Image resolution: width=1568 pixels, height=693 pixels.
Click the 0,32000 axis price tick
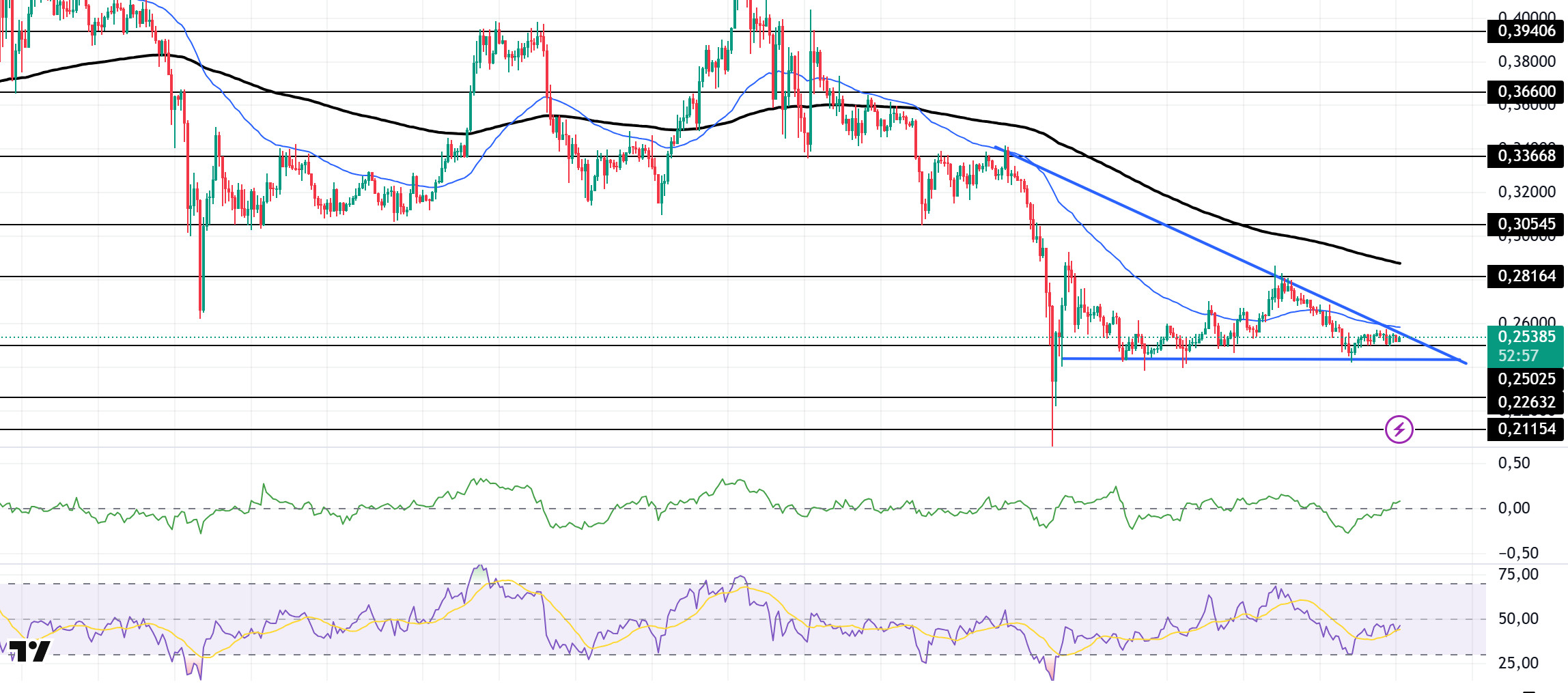tap(1526, 192)
